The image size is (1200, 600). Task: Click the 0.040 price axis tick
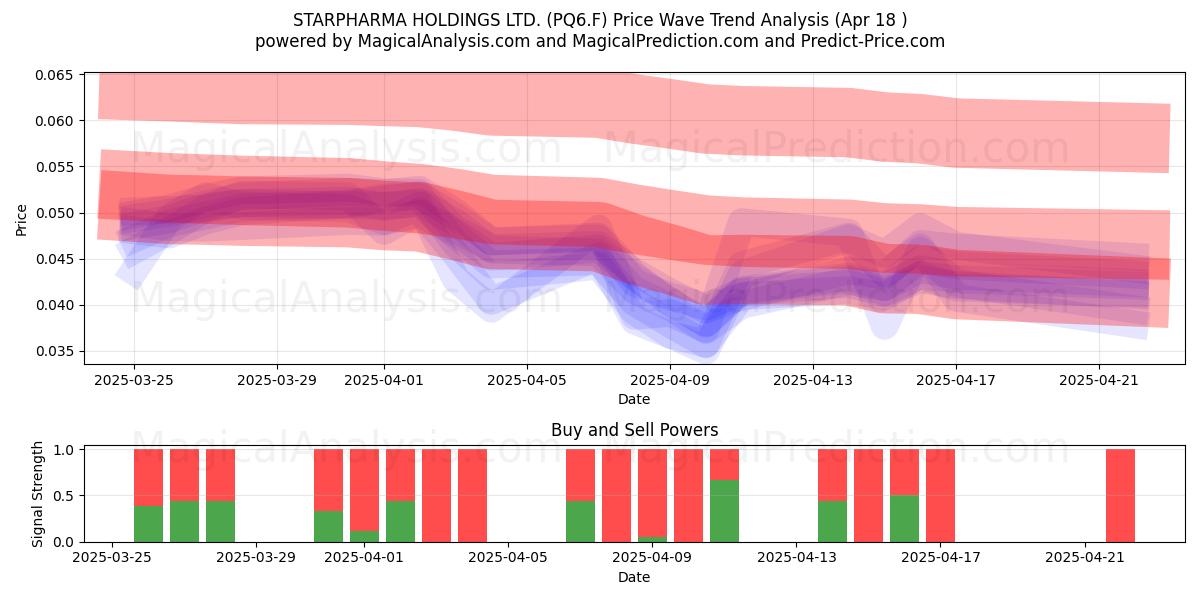(56, 305)
